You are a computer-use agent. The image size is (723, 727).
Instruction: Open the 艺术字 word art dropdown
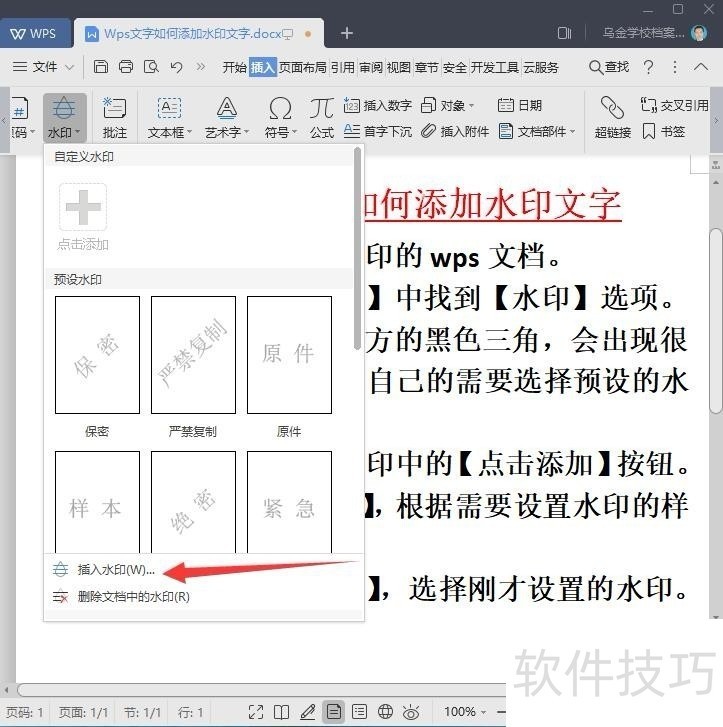point(227,117)
